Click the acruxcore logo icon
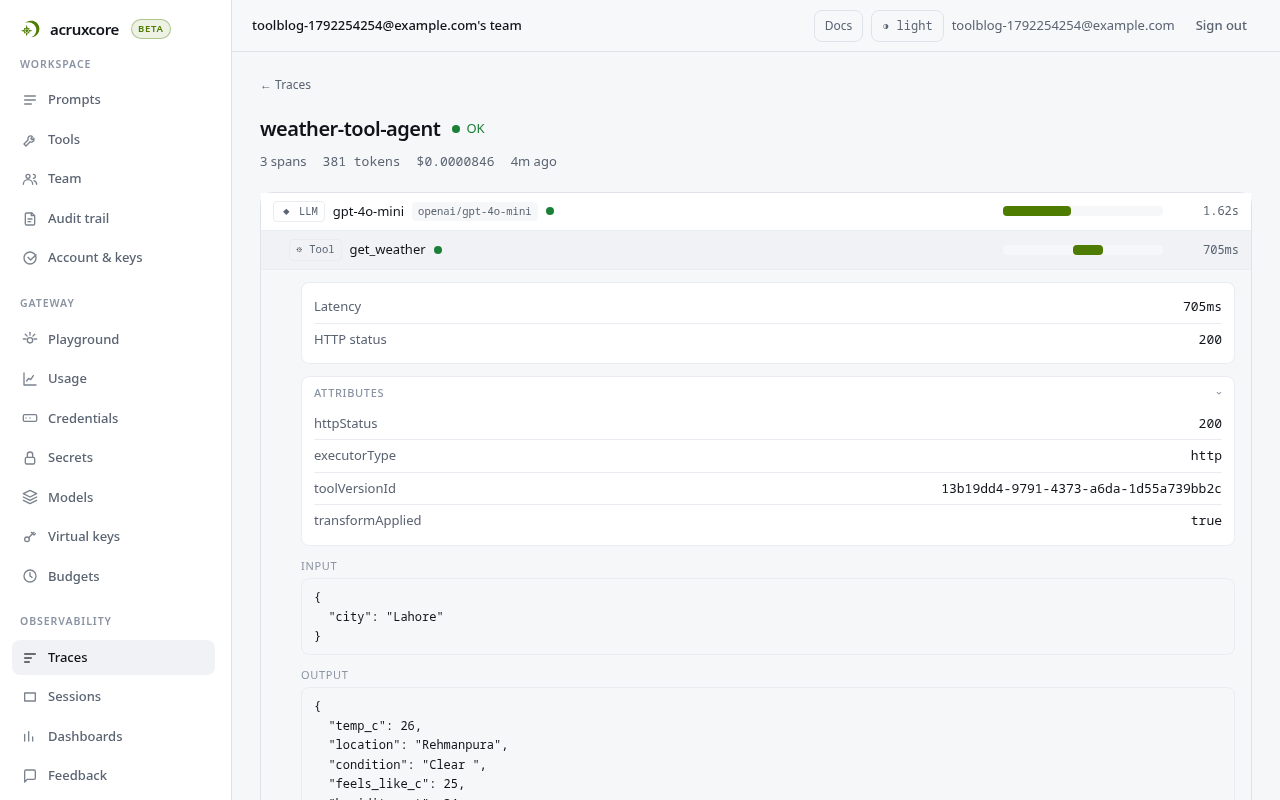The height and width of the screenshot is (800, 1280). [31, 29]
